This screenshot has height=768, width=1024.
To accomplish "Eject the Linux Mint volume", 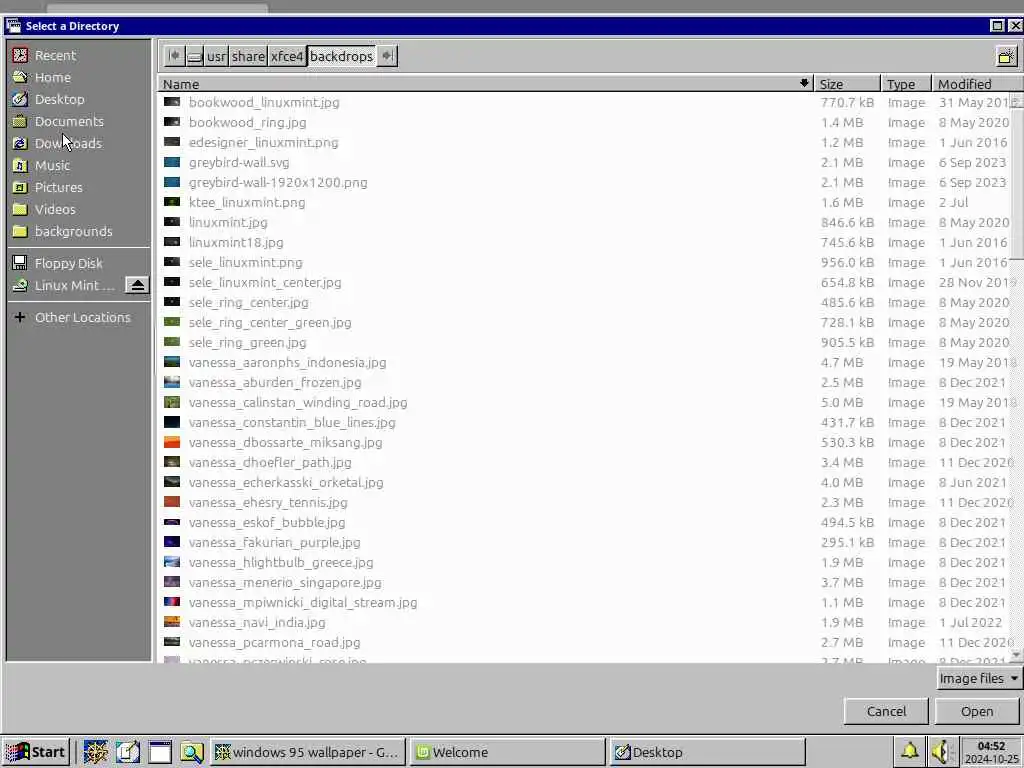I will (137, 285).
